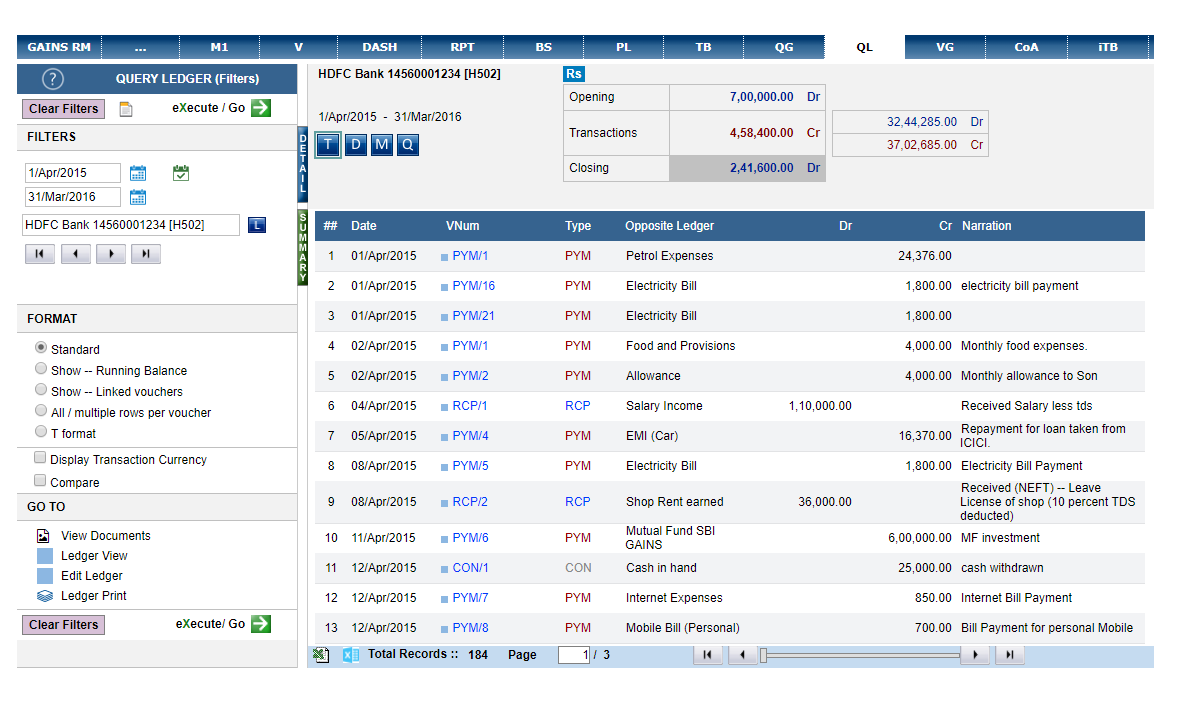Switch to the iTB tab
This screenshot has height=705, width=1179.
[x=1108, y=47]
